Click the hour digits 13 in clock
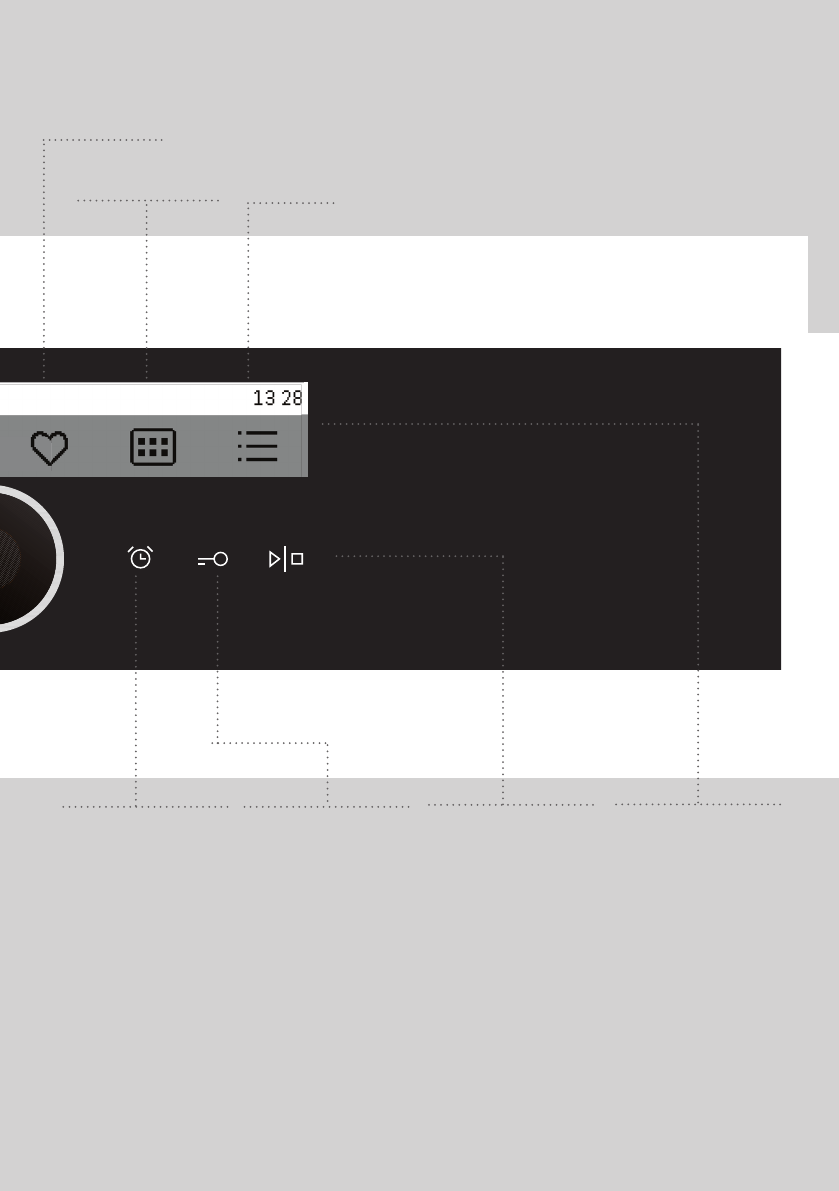The width and height of the screenshot is (839, 1191). coord(263,398)
